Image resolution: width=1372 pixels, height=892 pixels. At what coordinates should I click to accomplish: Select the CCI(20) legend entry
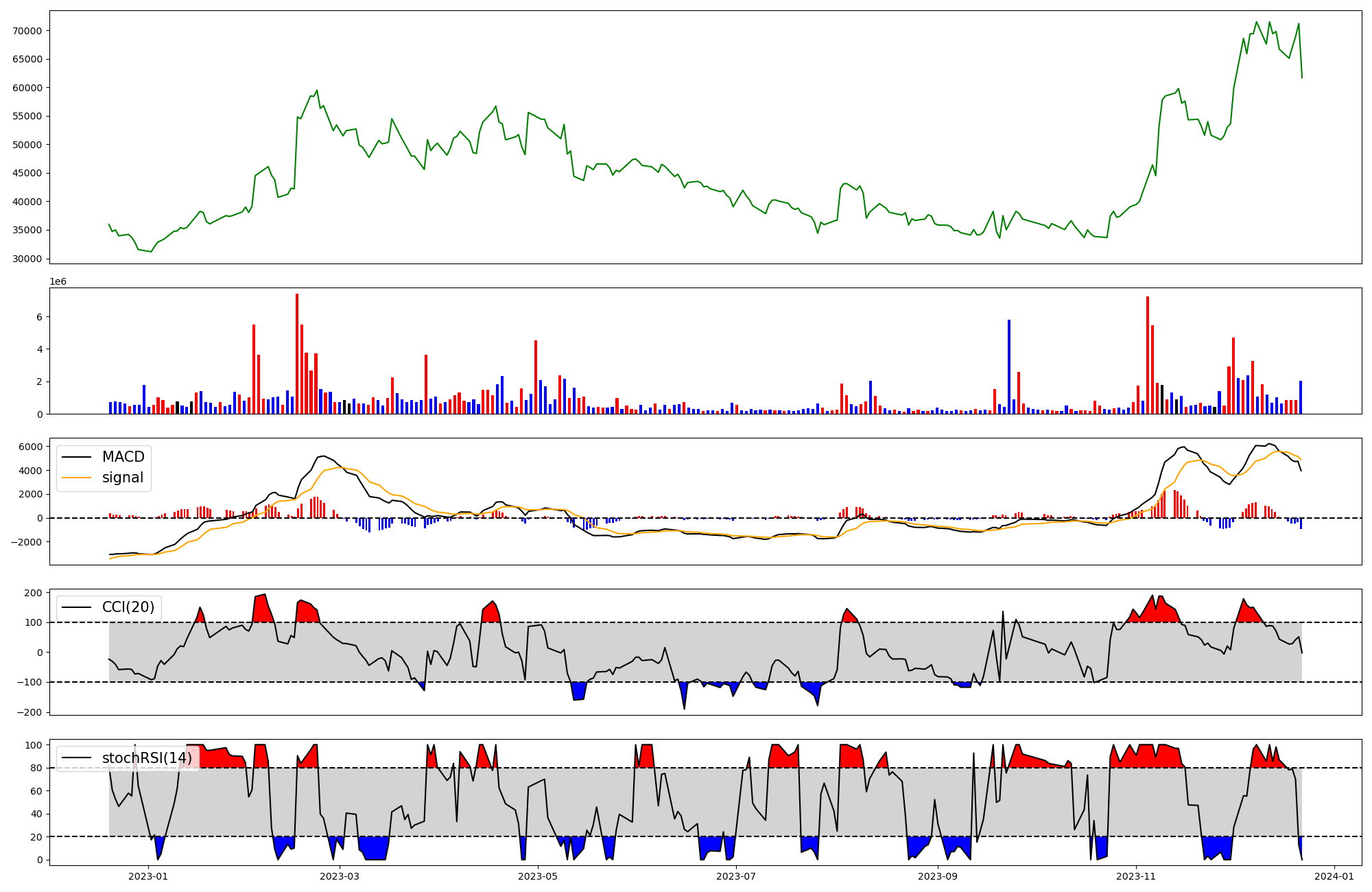point(128,607)
